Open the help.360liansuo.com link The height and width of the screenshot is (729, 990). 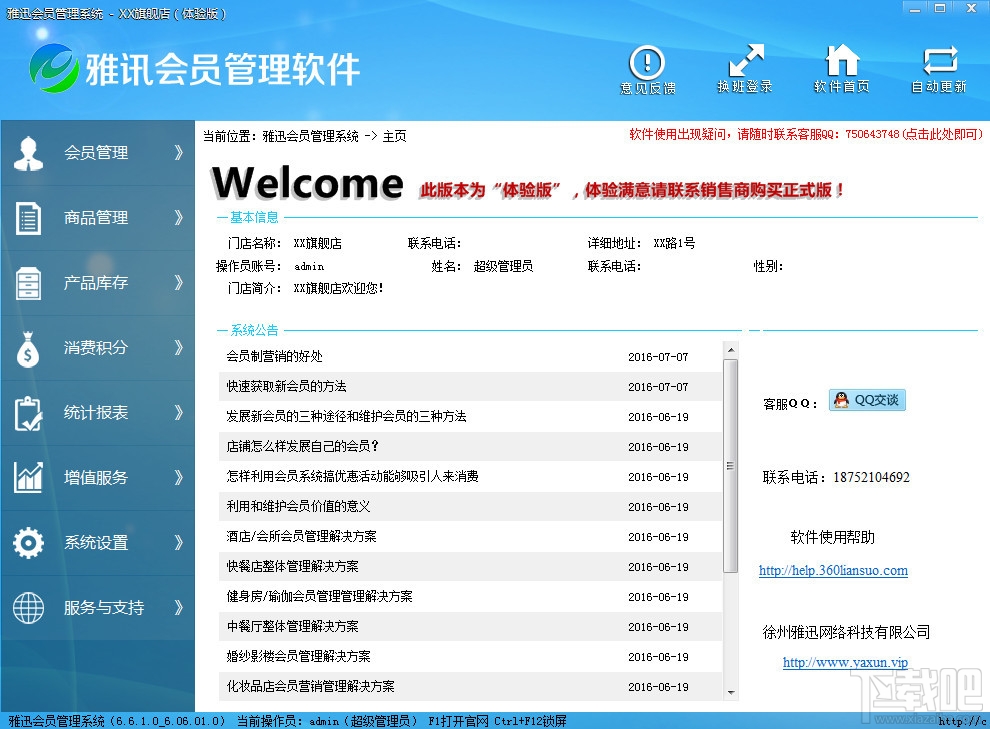[x=833, y=571]
